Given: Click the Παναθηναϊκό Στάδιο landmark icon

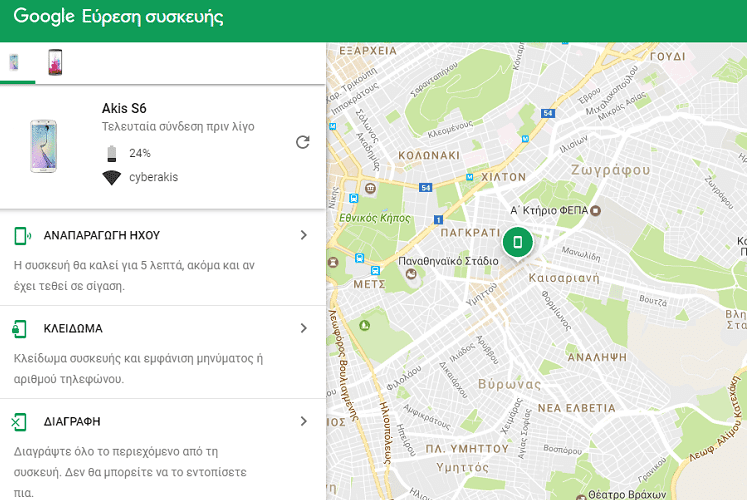Looking at the screenshot, I should pos(411,274).
